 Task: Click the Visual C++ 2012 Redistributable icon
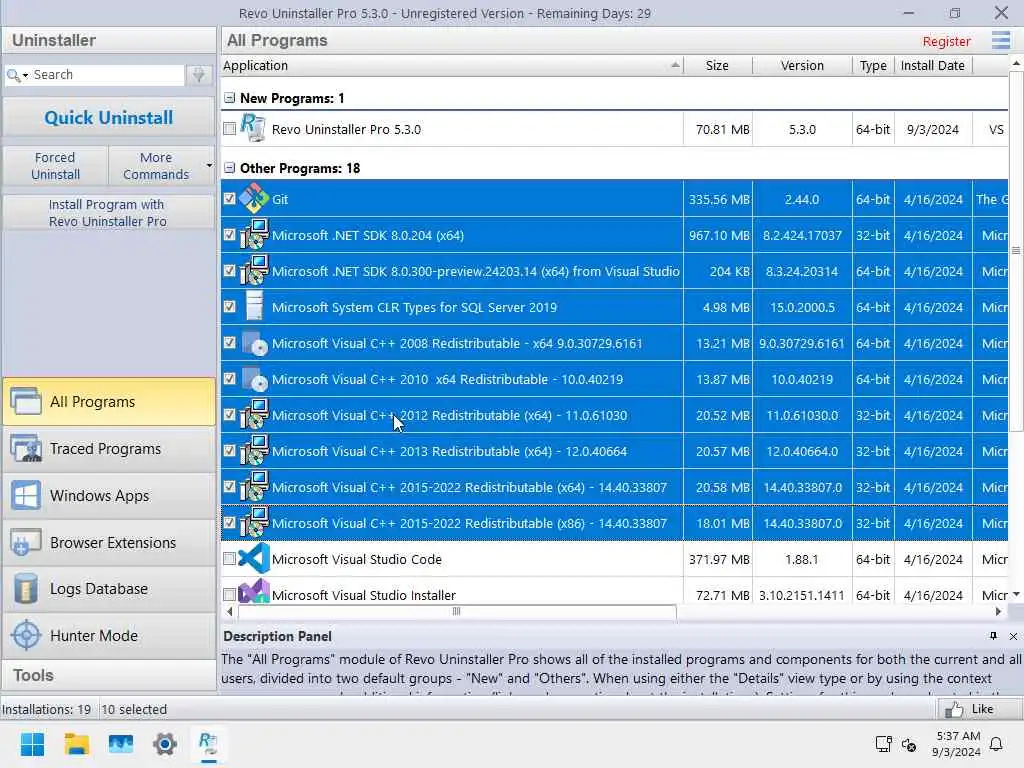coord(253,414)
